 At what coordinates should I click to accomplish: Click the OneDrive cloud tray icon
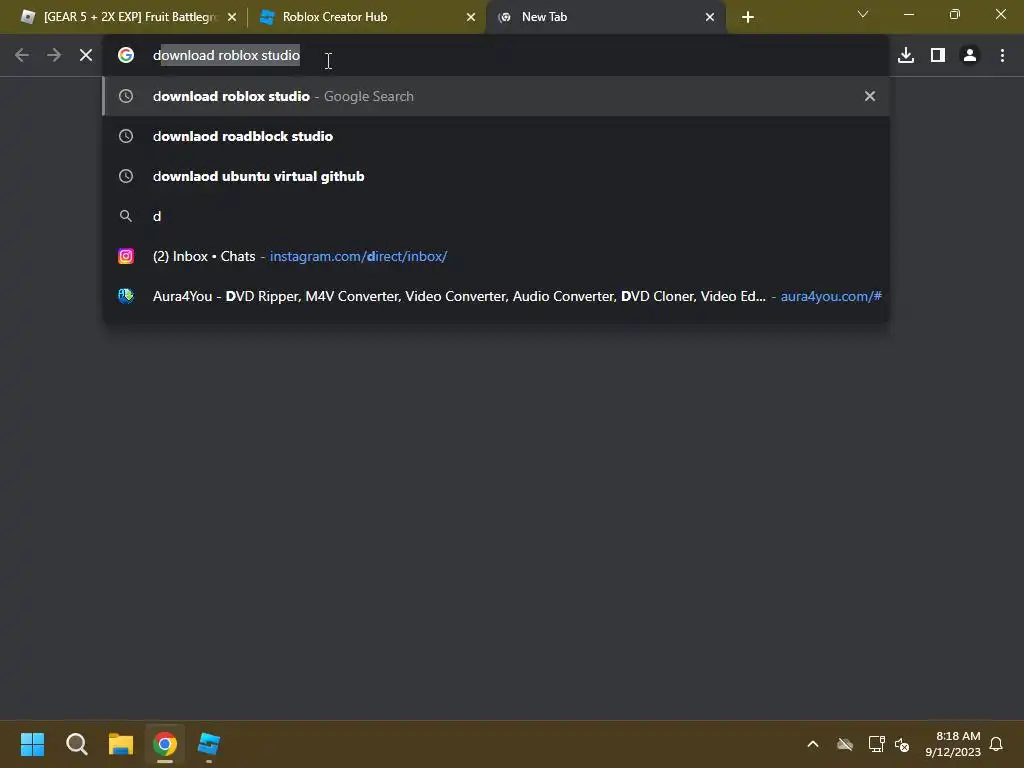click(845, 744)
